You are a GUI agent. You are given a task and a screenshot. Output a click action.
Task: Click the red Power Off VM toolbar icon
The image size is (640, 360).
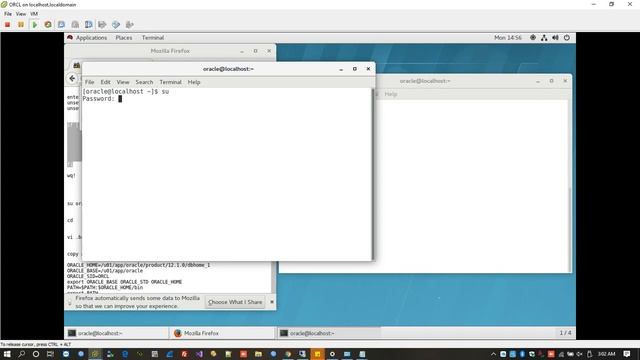[x=7, y=25]
